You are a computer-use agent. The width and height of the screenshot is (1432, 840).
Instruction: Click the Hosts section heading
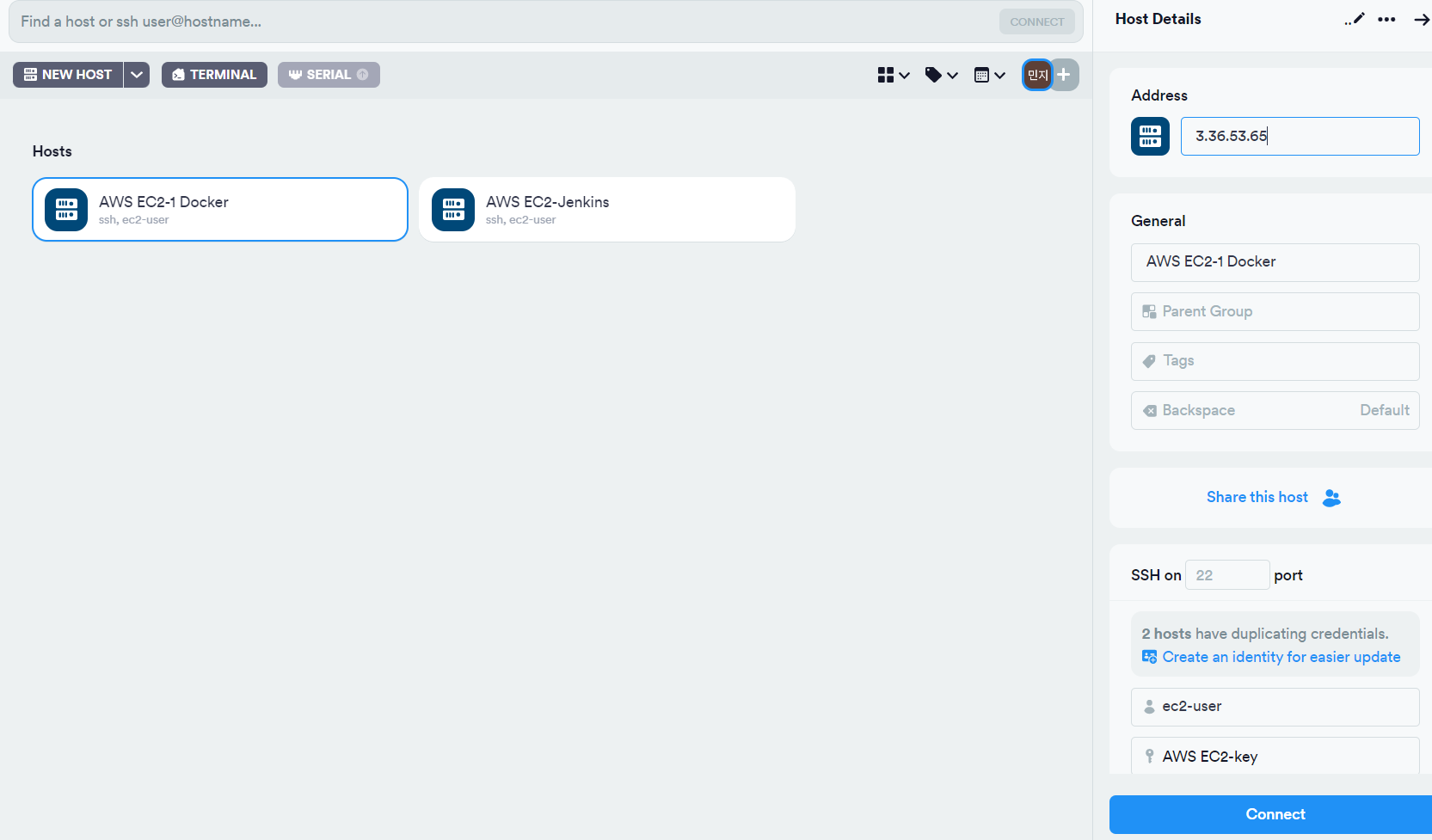[52, 151]
